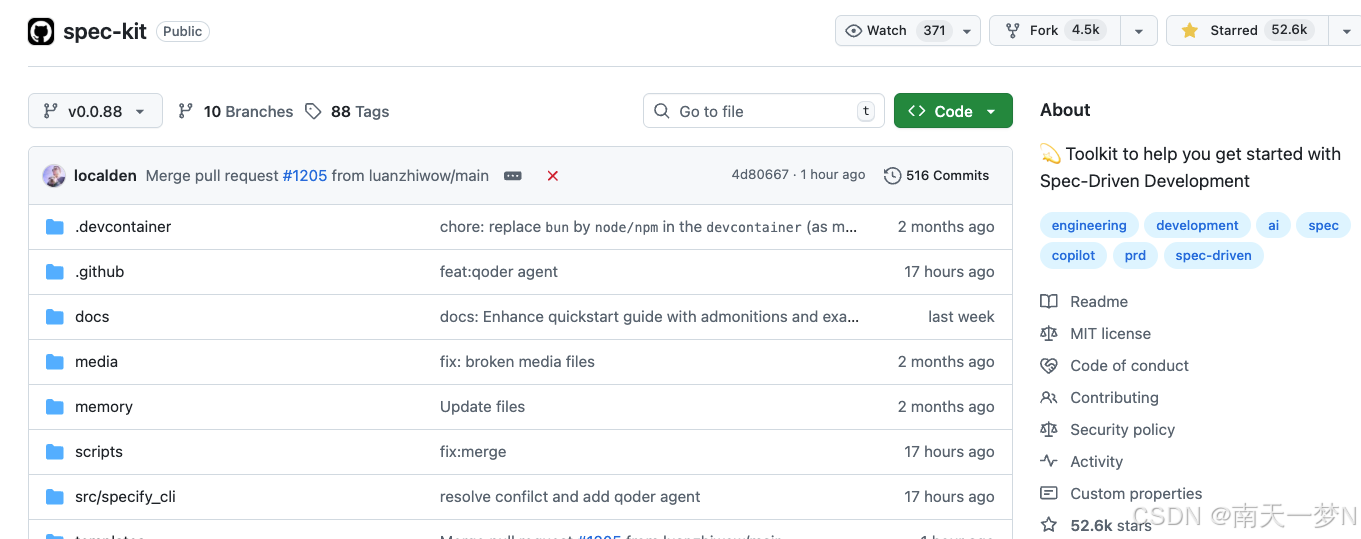
Task: Expand commit message ellipsis button
Action: tap(513, 175)
